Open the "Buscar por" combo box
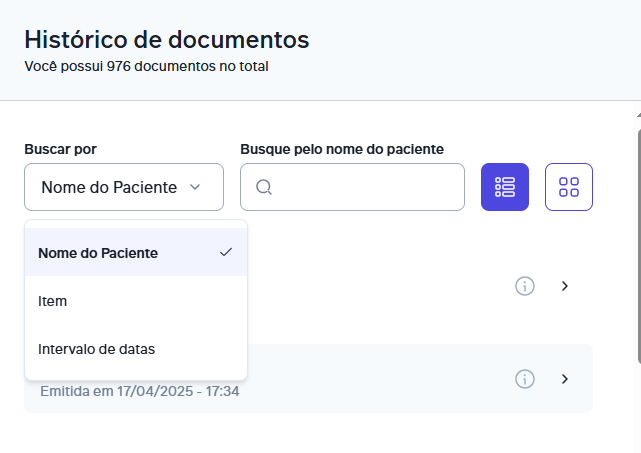641x453 pixels. tap(124, 187)
